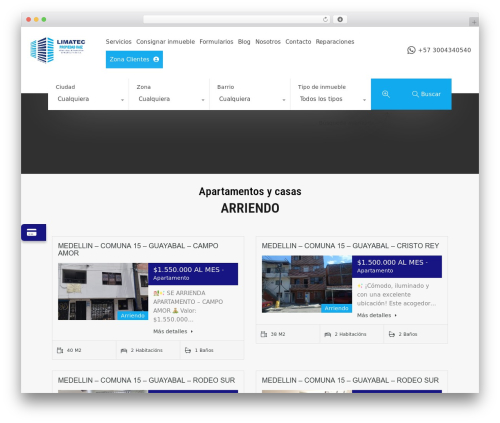This screenshot has width=500, height=423.
Task: Open the Servicios menu
Action: click(x=118, y=42)
